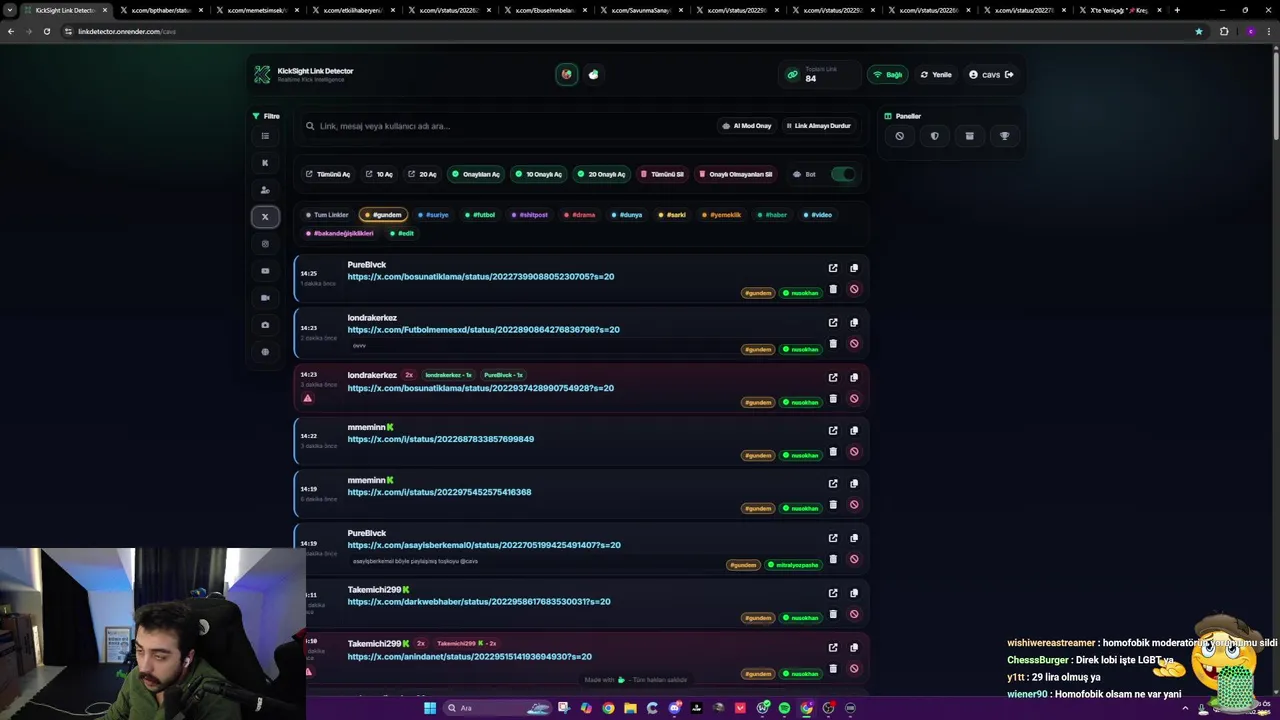Select the #dunya tag filter
This screenshot has height=720, width=1280.
point(627,215)
